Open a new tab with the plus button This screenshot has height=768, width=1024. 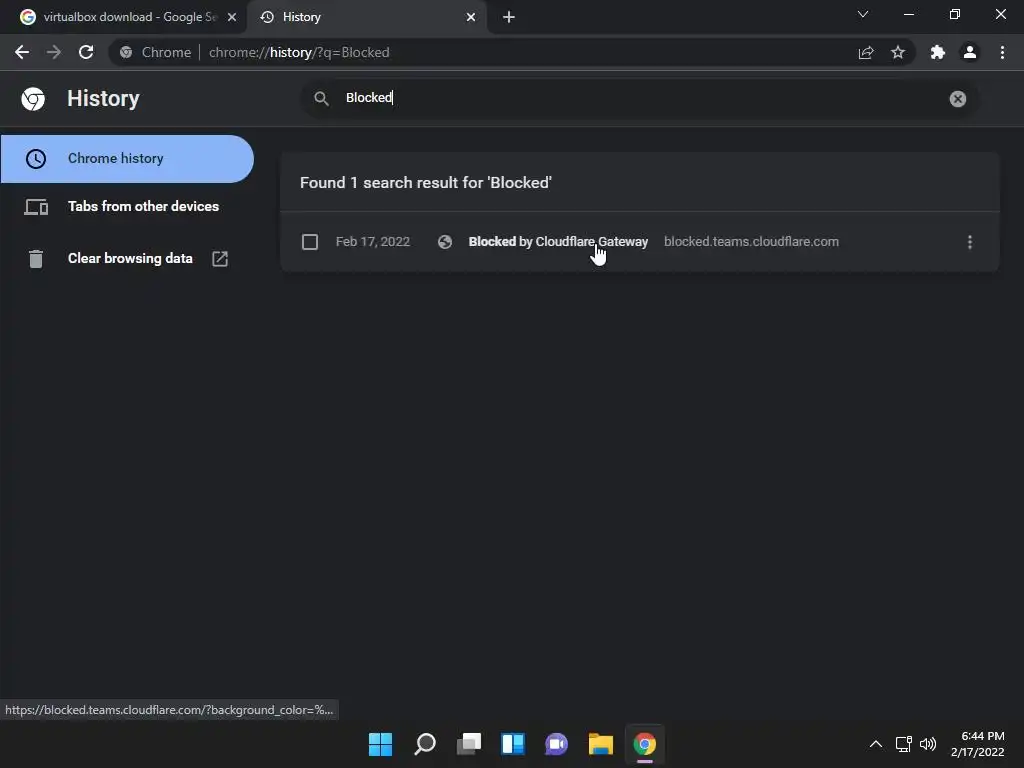click(509, 17)
